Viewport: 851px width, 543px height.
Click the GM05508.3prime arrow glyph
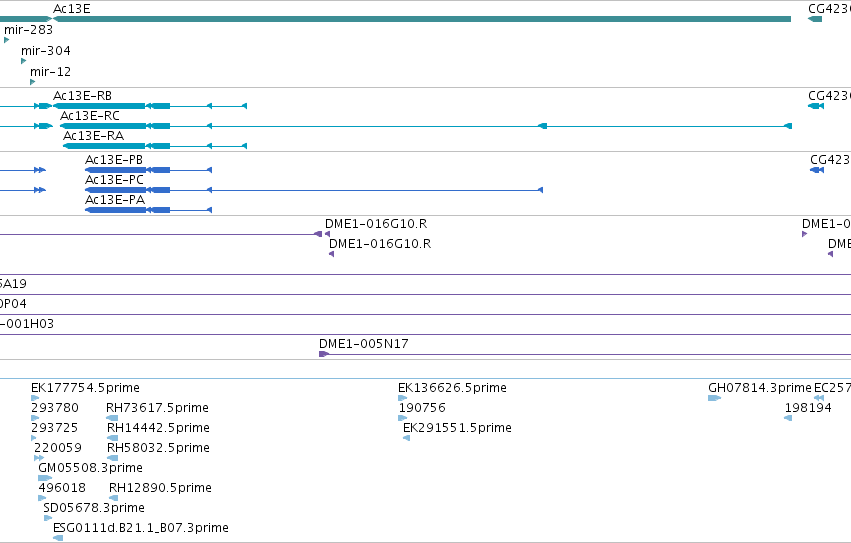pyautogui.click(x=45, y=478)
